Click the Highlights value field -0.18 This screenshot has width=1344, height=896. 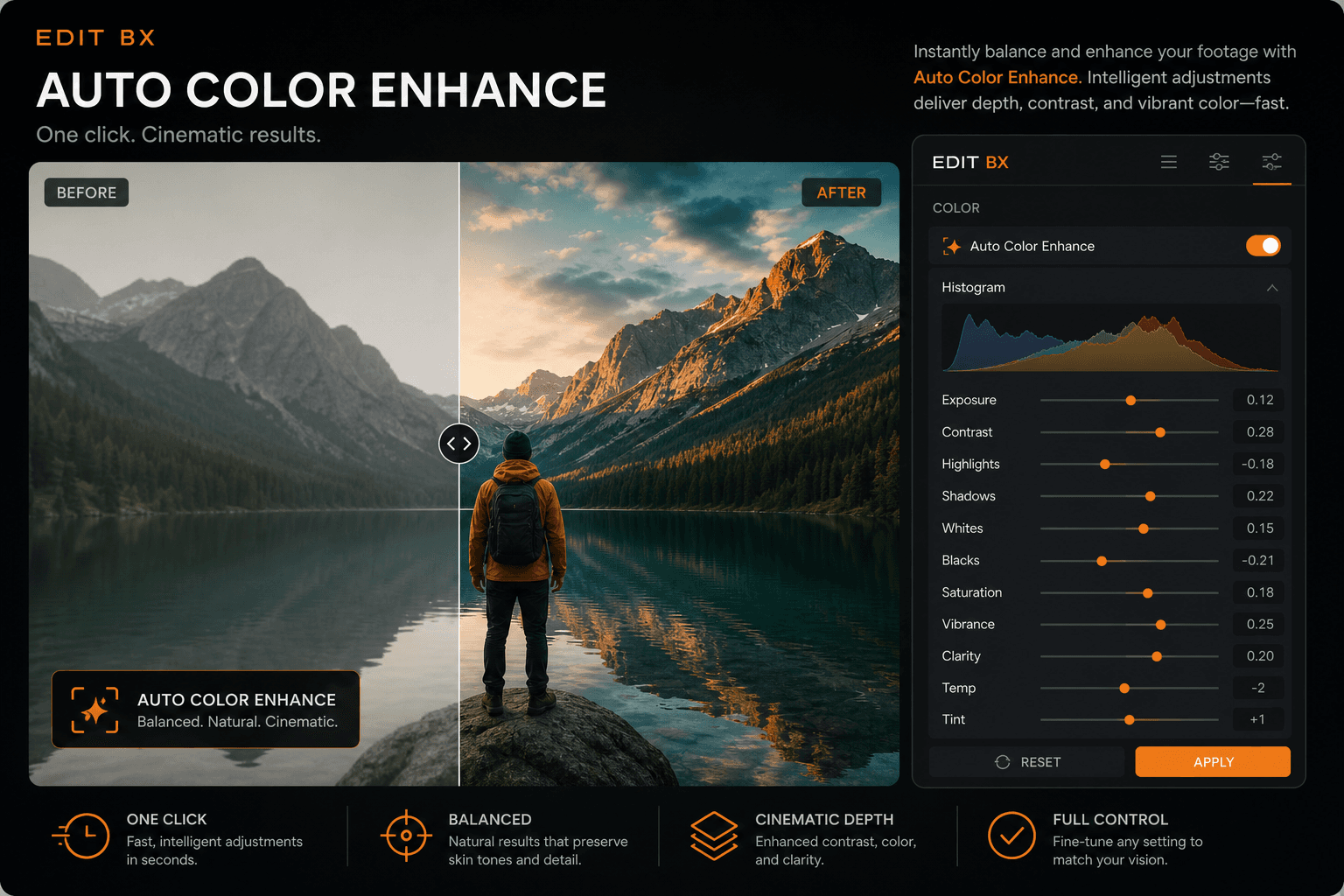[1259, 464]
